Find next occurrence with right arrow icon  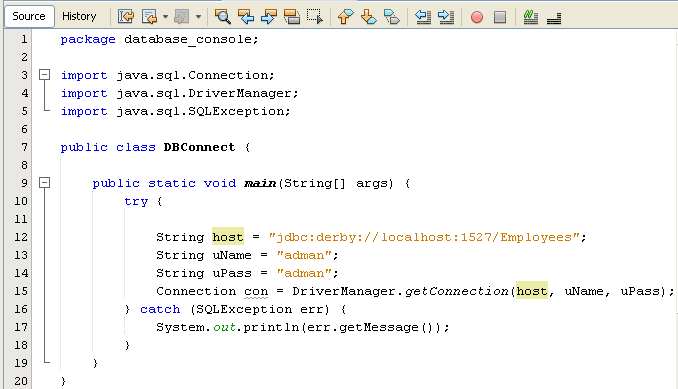269,17
